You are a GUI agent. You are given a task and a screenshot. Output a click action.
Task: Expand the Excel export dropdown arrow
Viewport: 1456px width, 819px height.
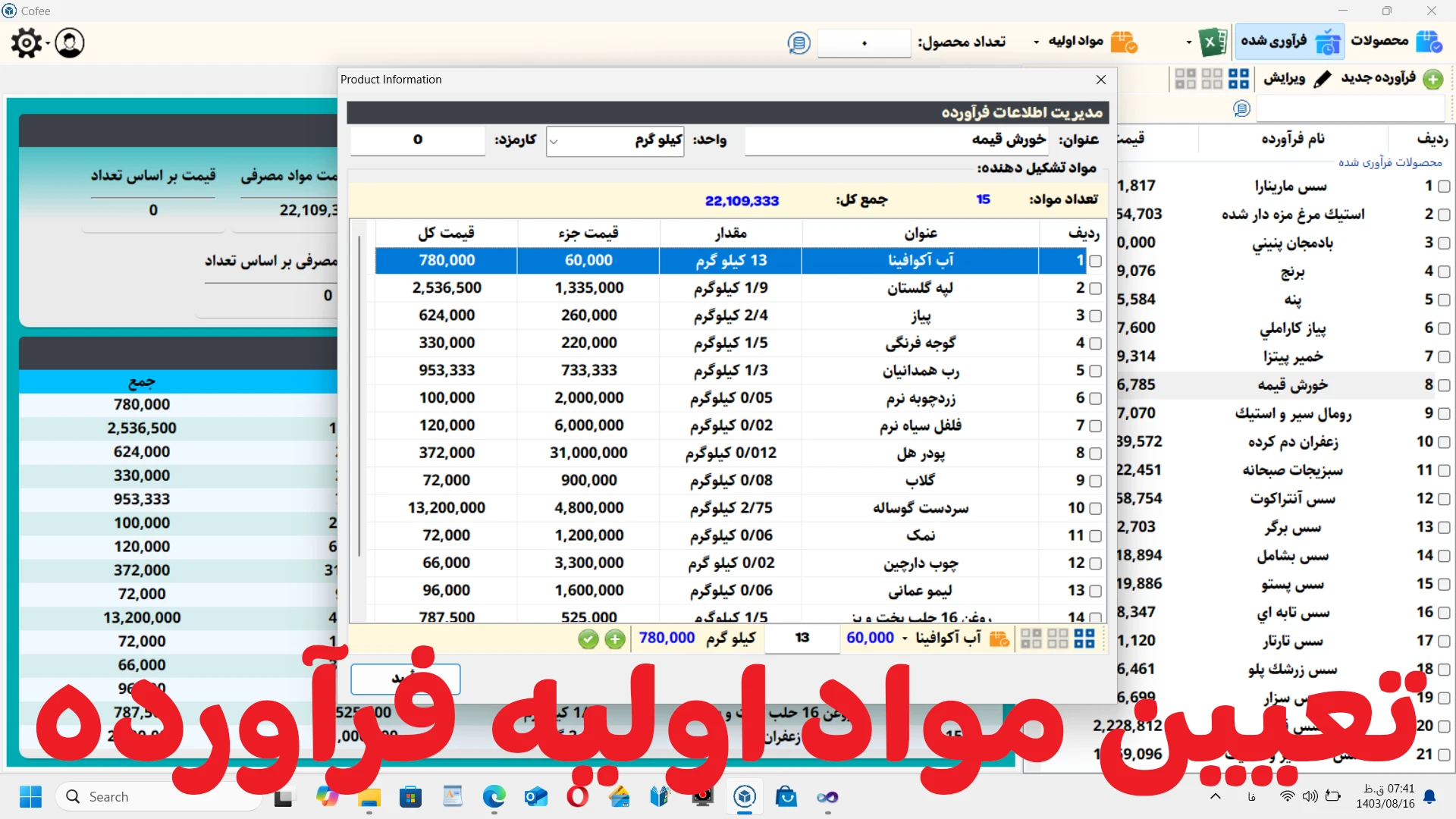click(1188, 42)
